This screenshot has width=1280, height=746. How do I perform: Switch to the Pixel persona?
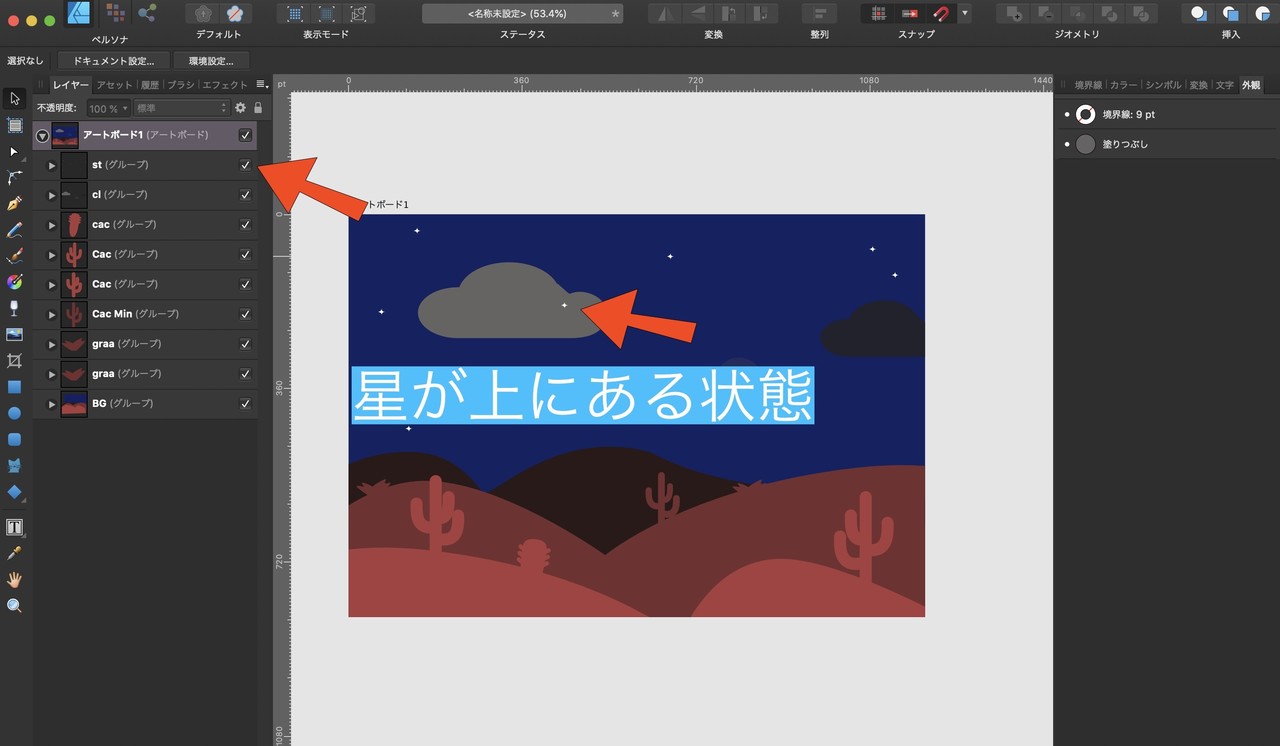click(115, 13)
